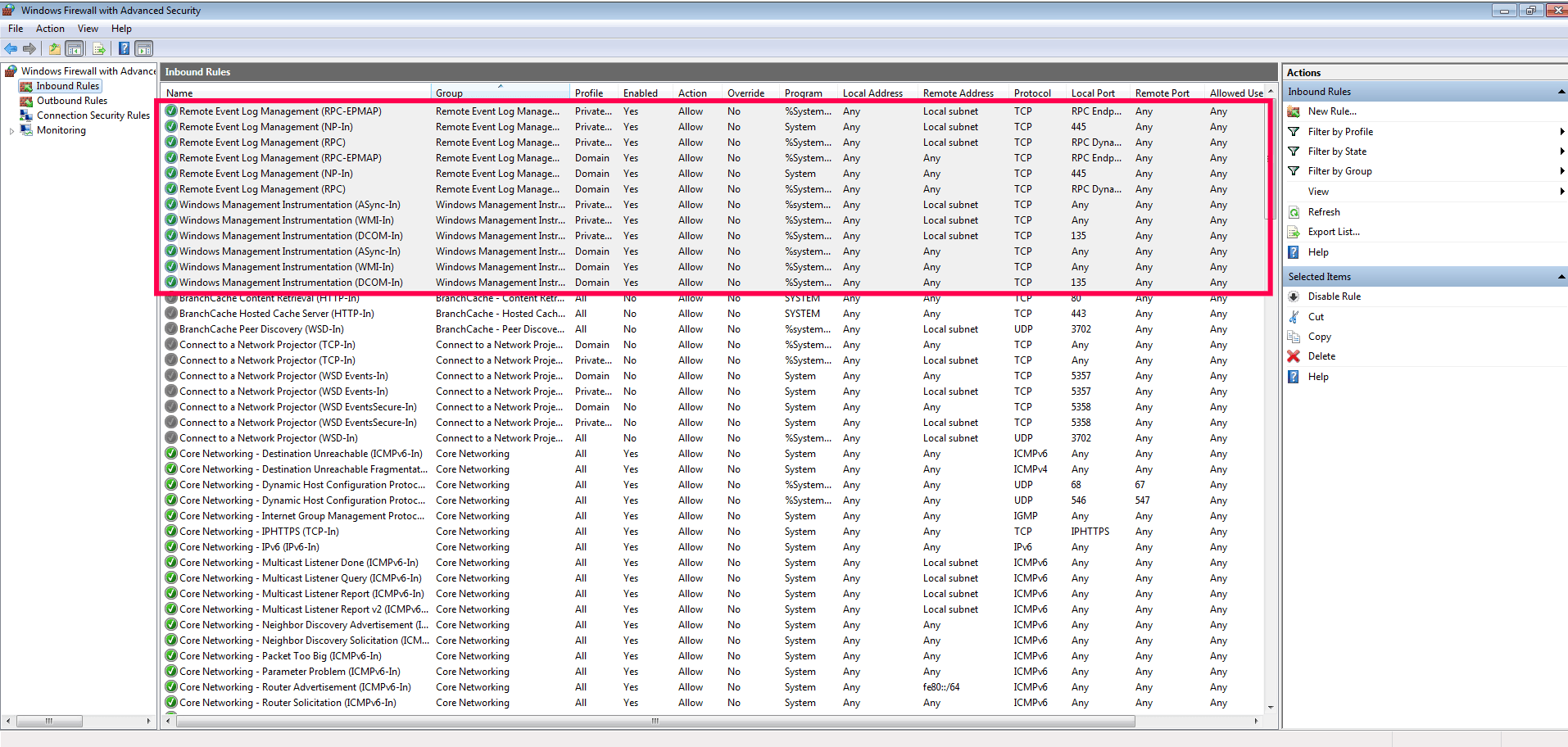
Task: Click the red Delete X icon
Action: (1294, 356)
